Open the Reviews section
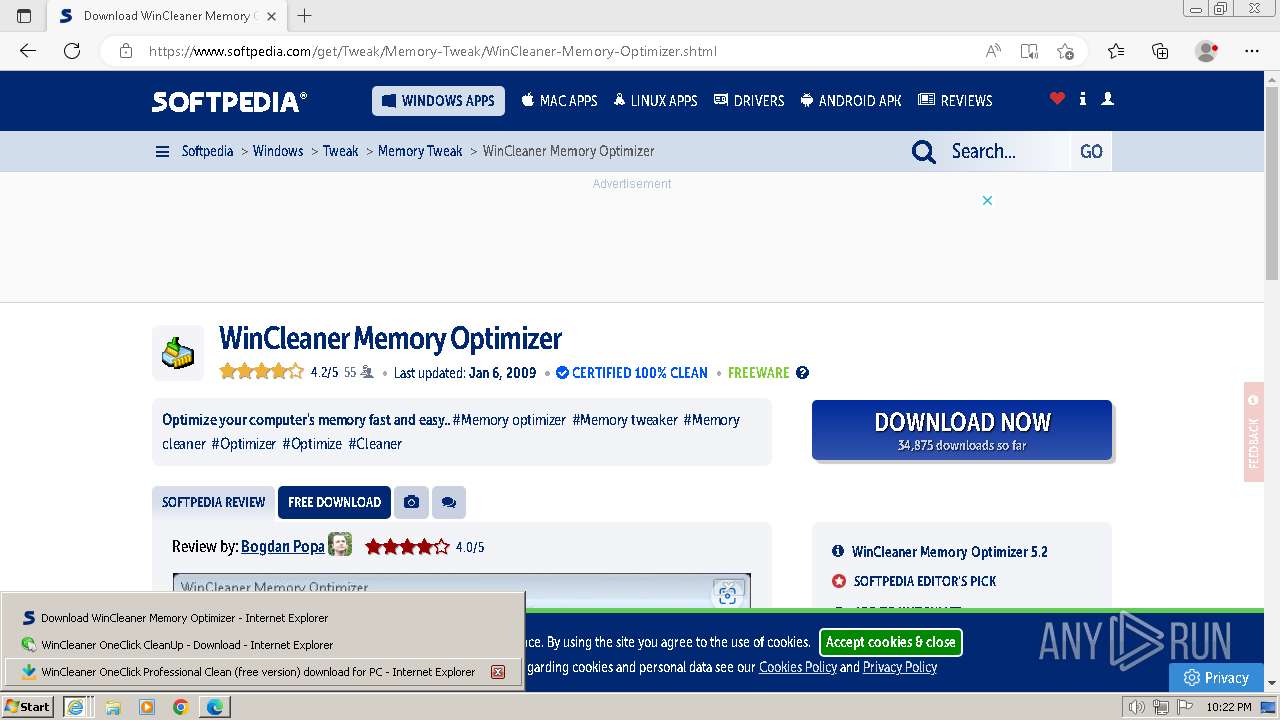1280x720 pixels. point(955,101)
